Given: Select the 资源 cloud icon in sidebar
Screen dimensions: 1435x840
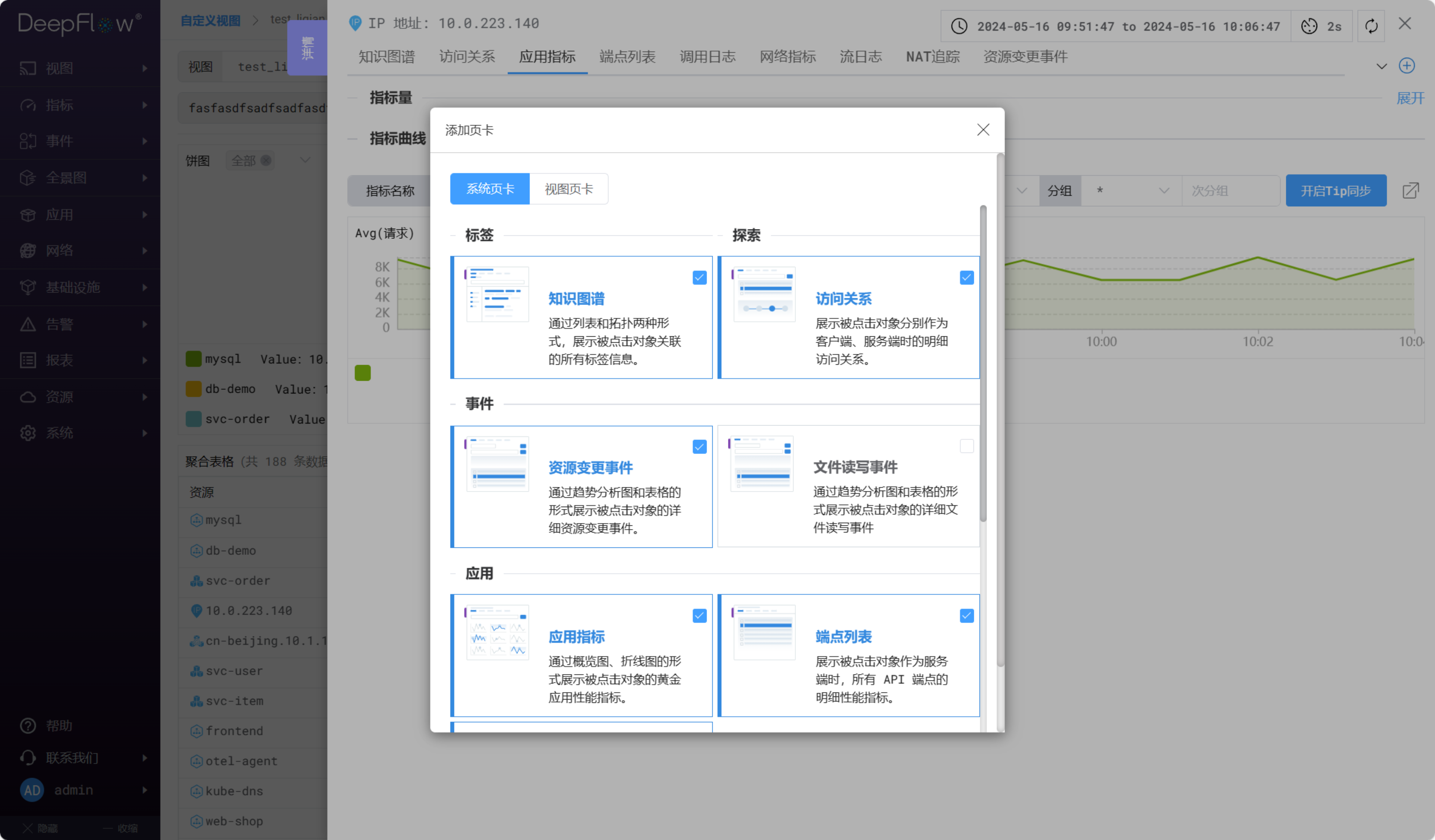Looking at the screenshot, I should point(27,396).
